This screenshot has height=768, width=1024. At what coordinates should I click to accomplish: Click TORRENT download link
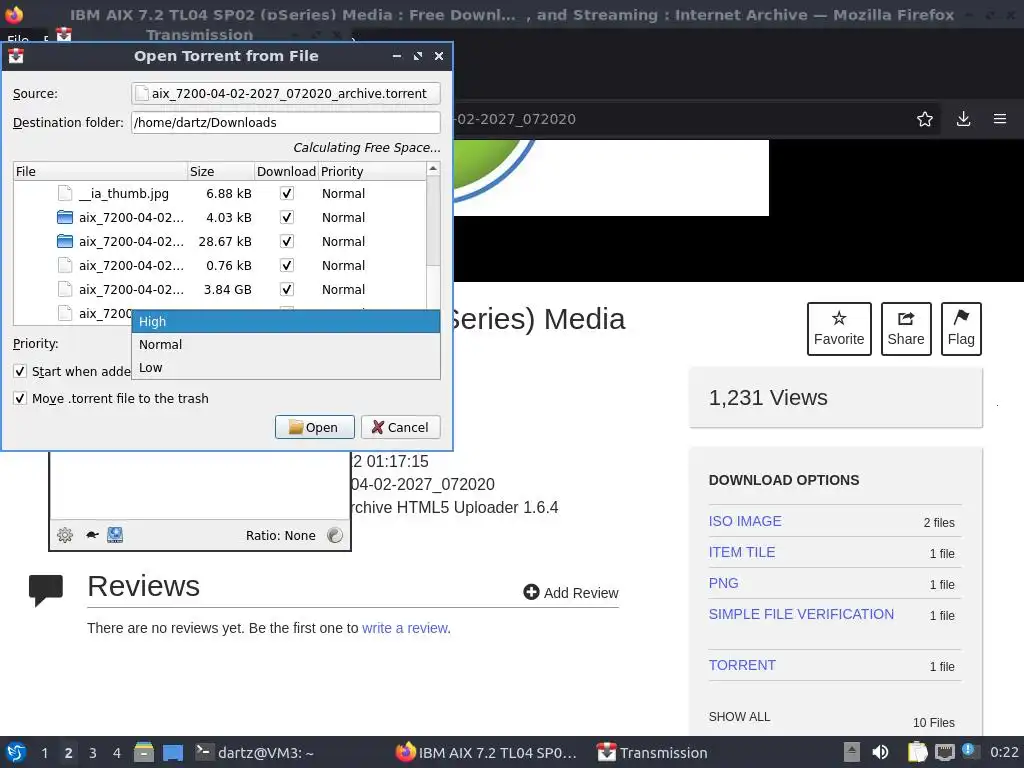pyautogui.click(x=743, y=665)
